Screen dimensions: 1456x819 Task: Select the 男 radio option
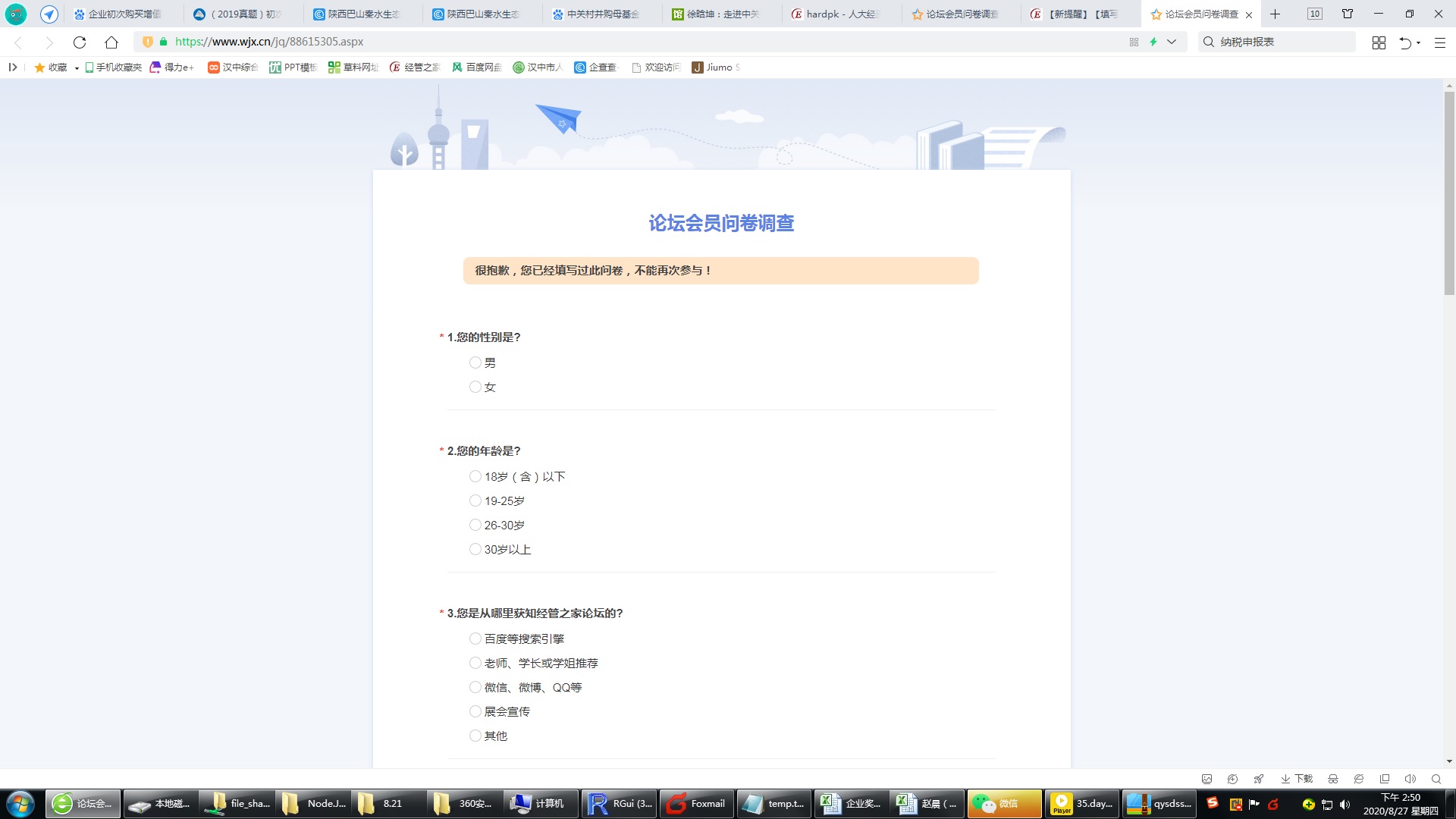click(475, 362)
